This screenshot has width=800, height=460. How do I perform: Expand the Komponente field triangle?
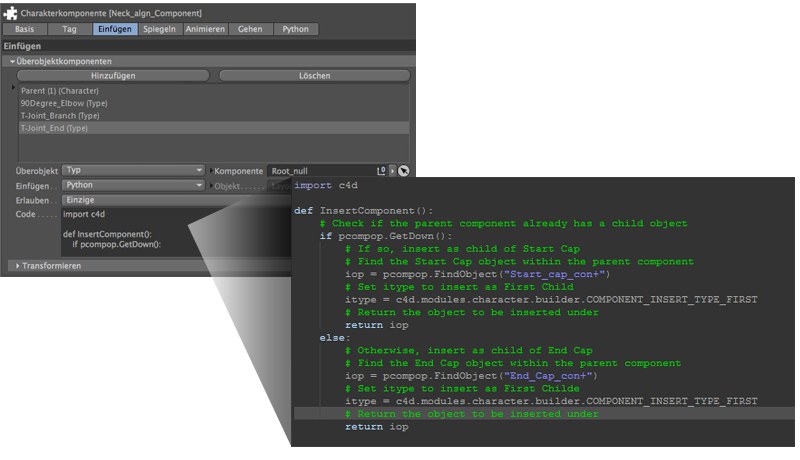pos(211,171)
